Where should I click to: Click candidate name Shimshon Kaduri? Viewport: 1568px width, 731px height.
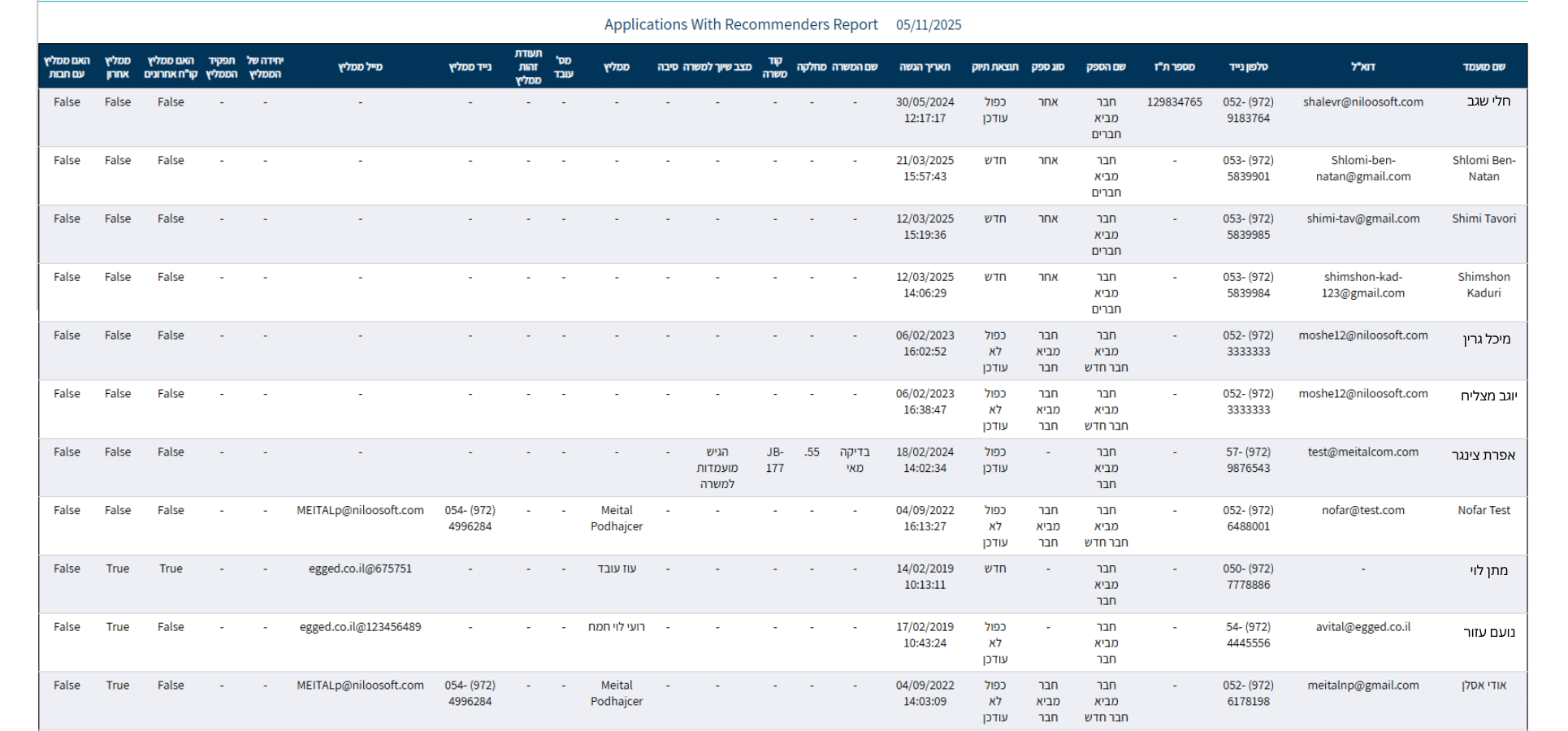(x=1483, y=285)
